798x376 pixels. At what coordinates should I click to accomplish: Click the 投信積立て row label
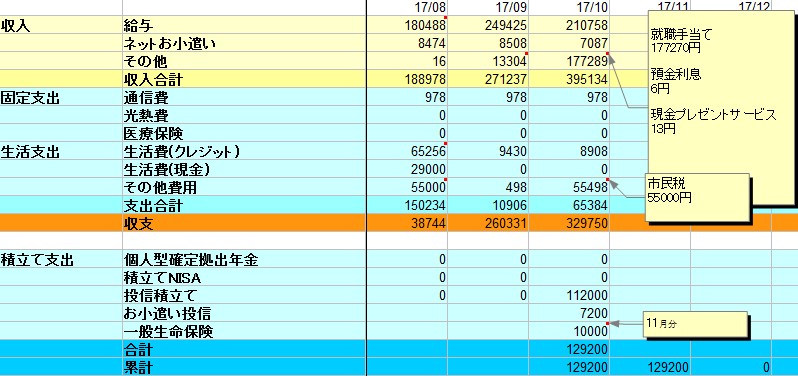244,295
